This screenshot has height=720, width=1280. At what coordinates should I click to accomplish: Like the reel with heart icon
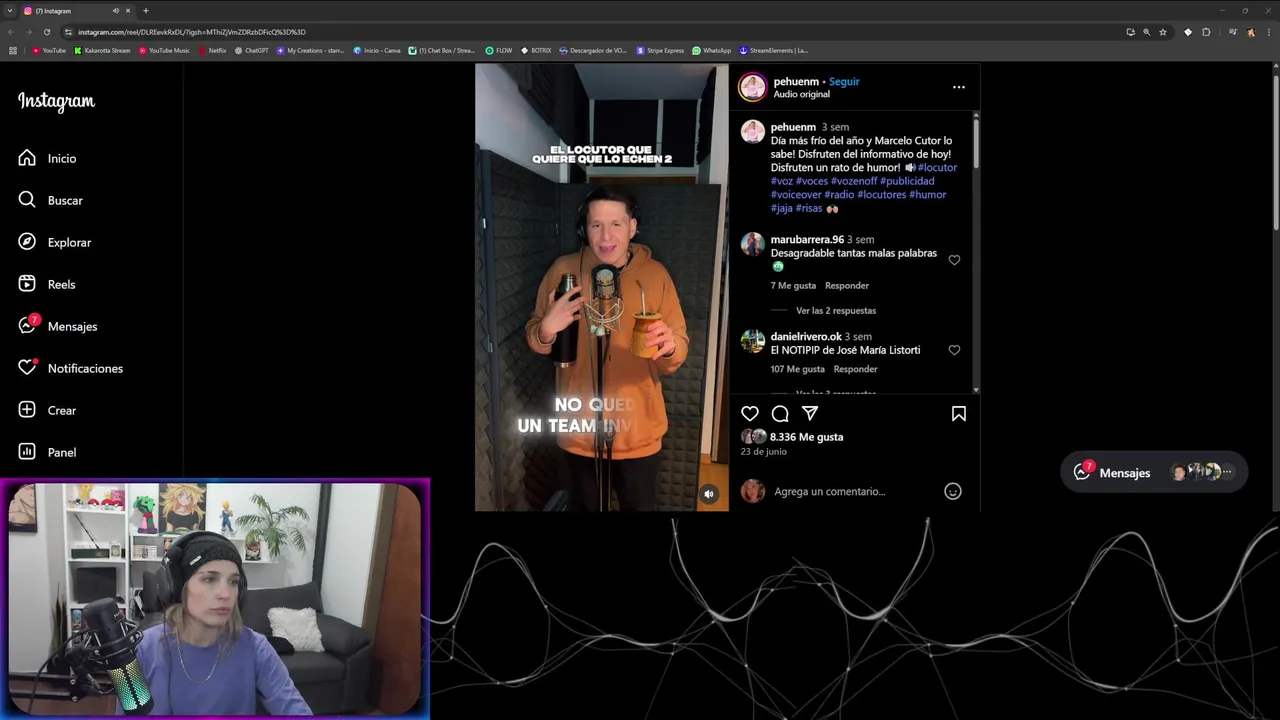coord(750,413)
